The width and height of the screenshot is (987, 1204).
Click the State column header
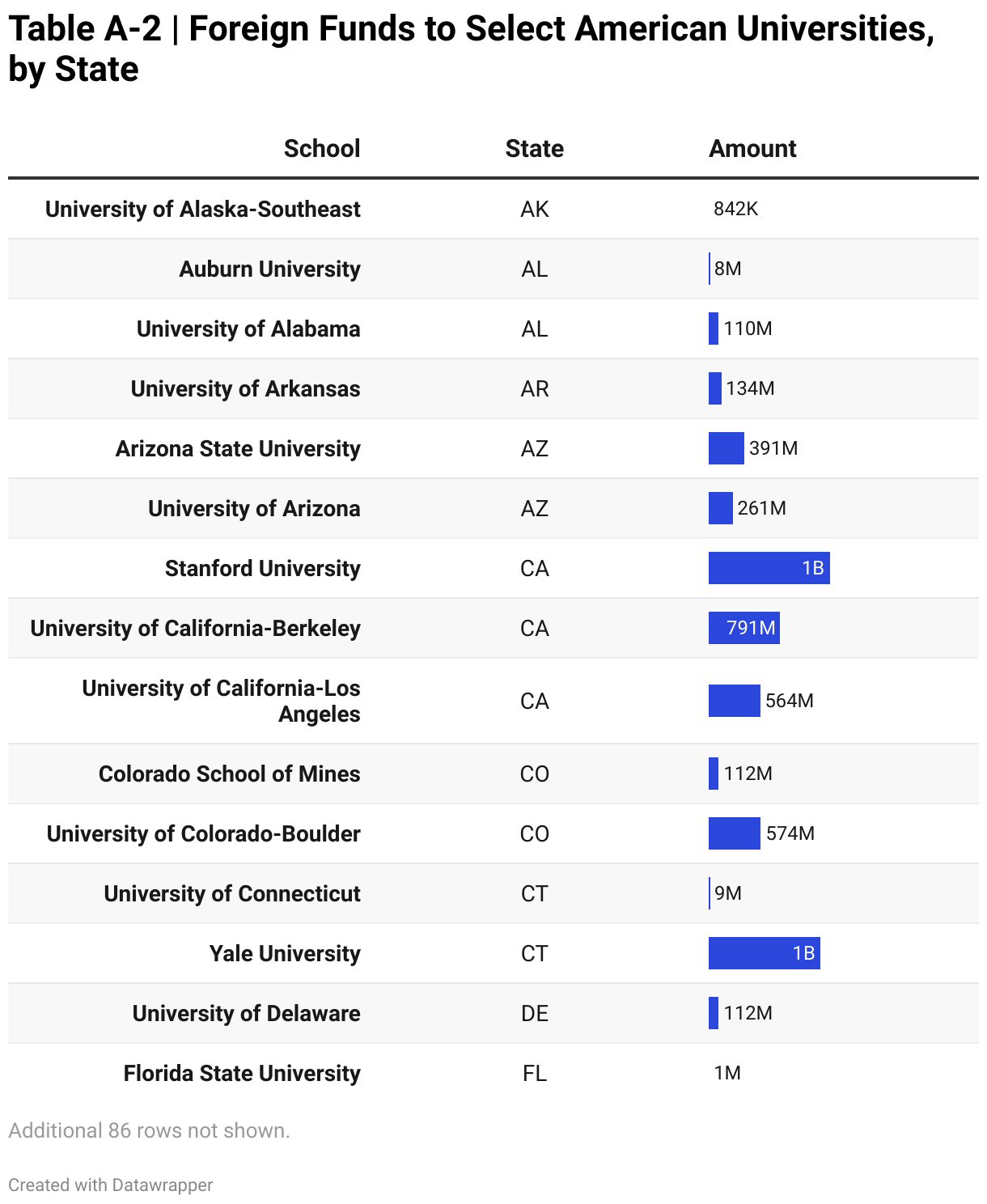pos(534,149)
